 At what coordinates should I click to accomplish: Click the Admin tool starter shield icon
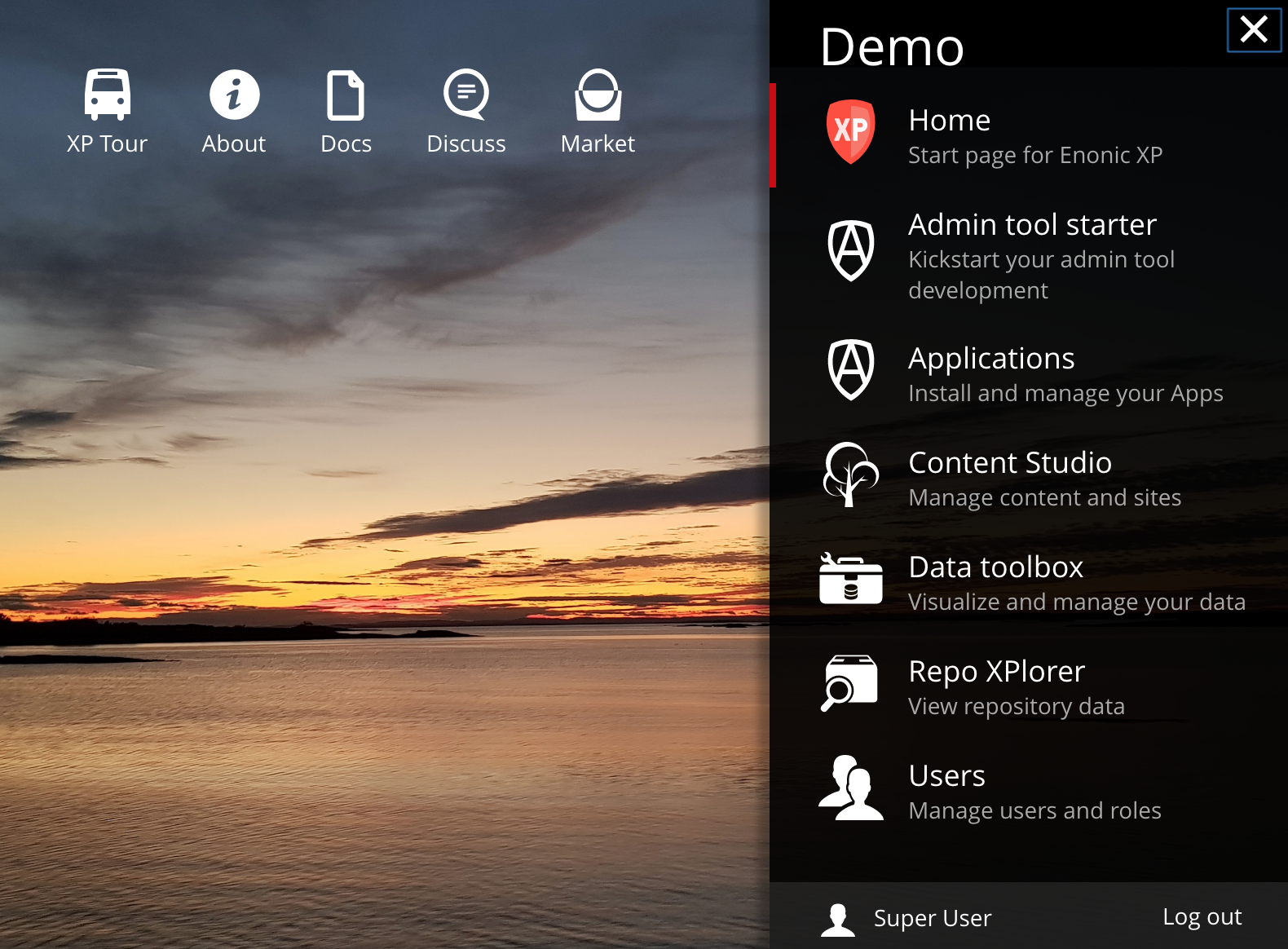click(851, 251)
